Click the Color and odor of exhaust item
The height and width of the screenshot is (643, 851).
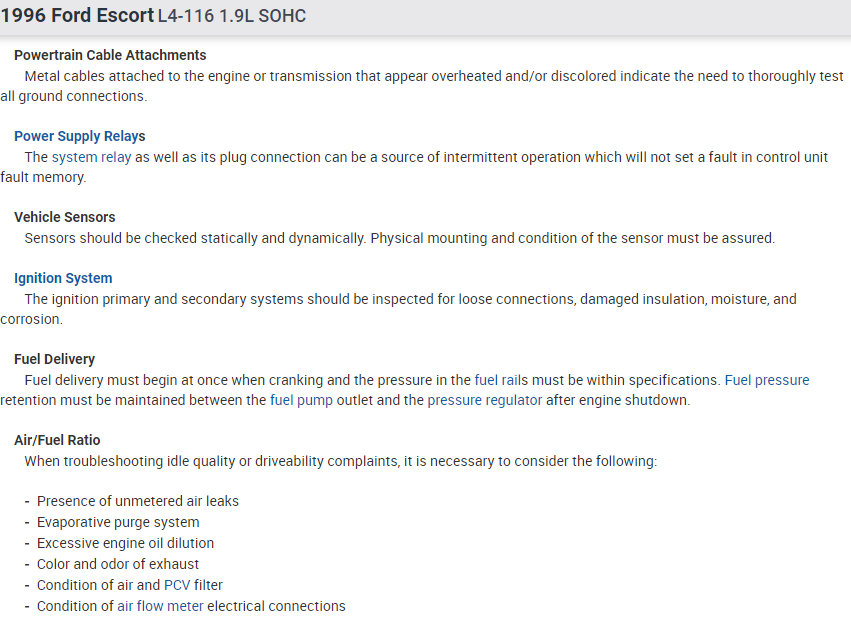[x=118, y=564]
